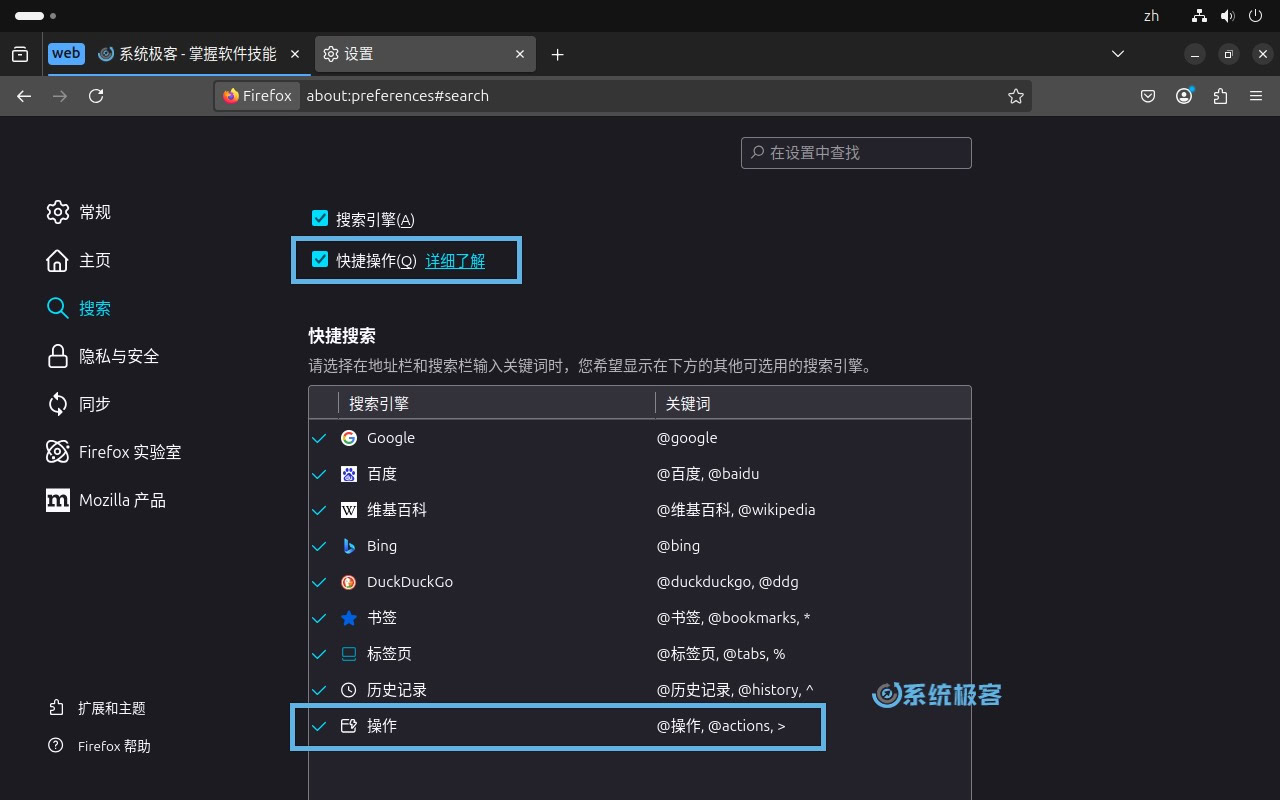Click the 在设置中查找 search field
1280x800 pixels.
point(856,153)
